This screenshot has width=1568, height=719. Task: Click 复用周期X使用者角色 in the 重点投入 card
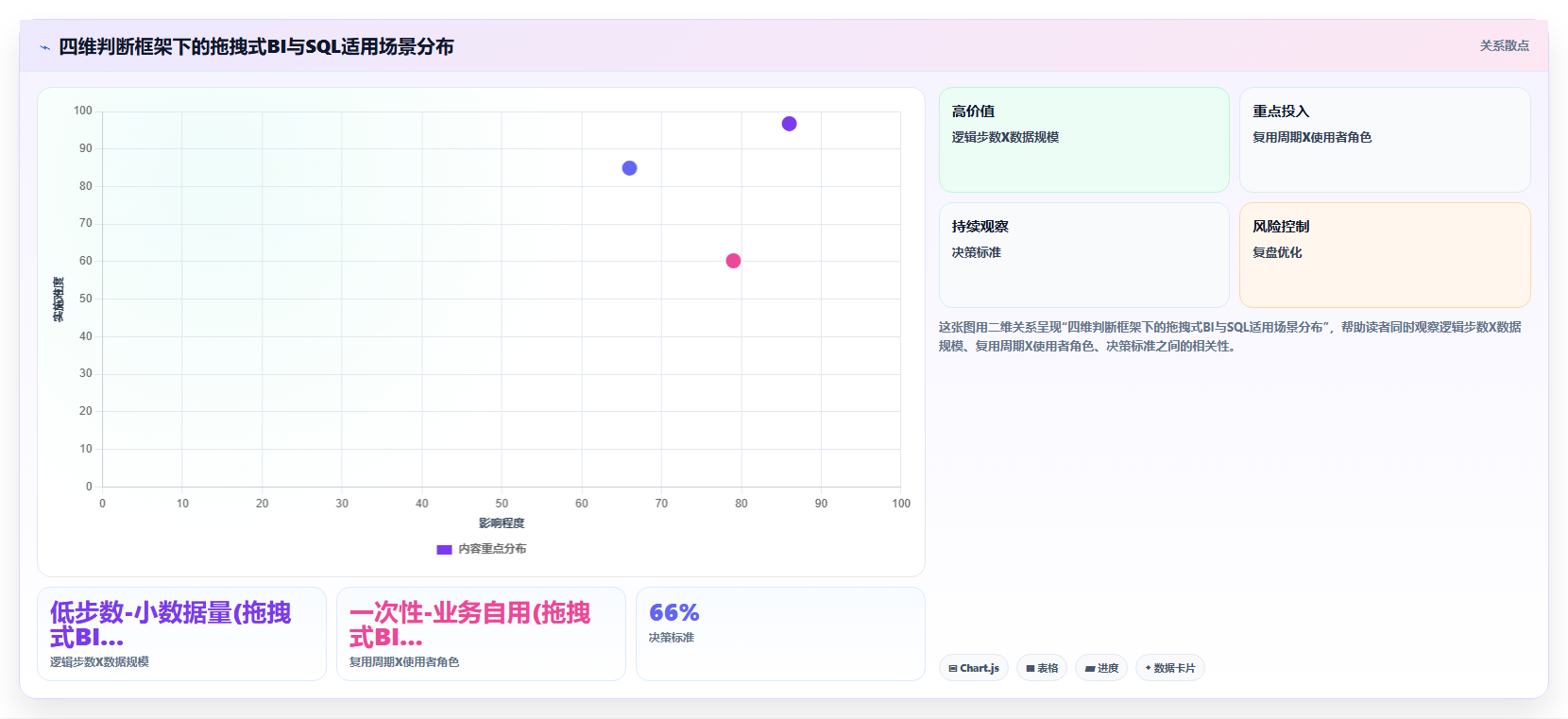1312,137
